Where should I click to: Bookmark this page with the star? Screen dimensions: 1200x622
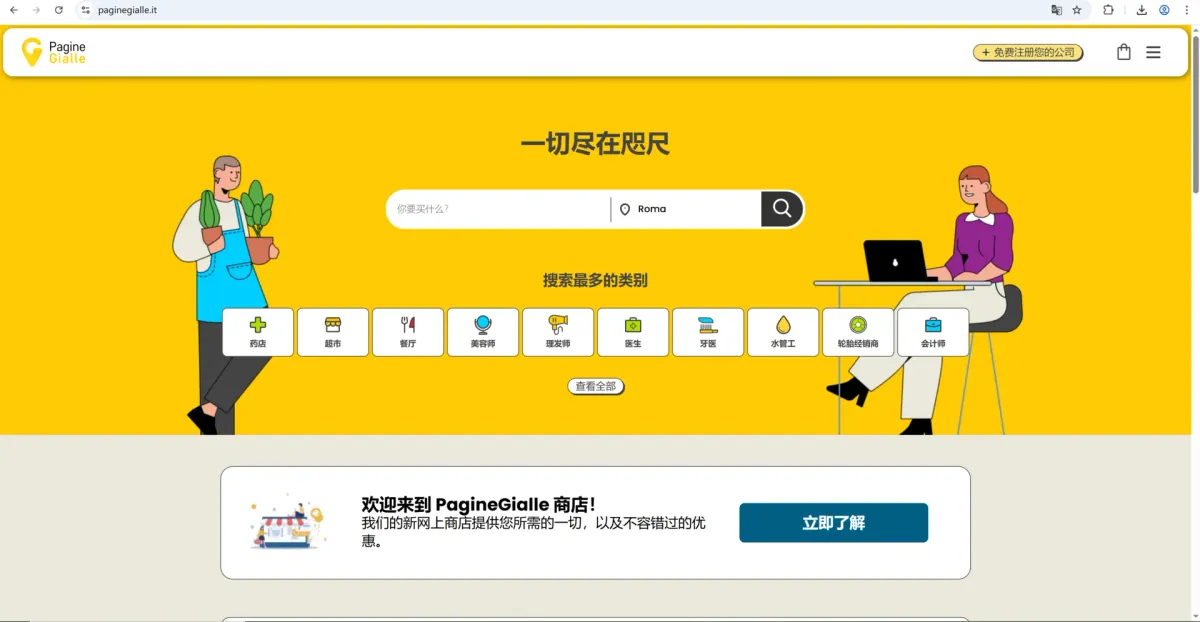[x=1077, y=10]
